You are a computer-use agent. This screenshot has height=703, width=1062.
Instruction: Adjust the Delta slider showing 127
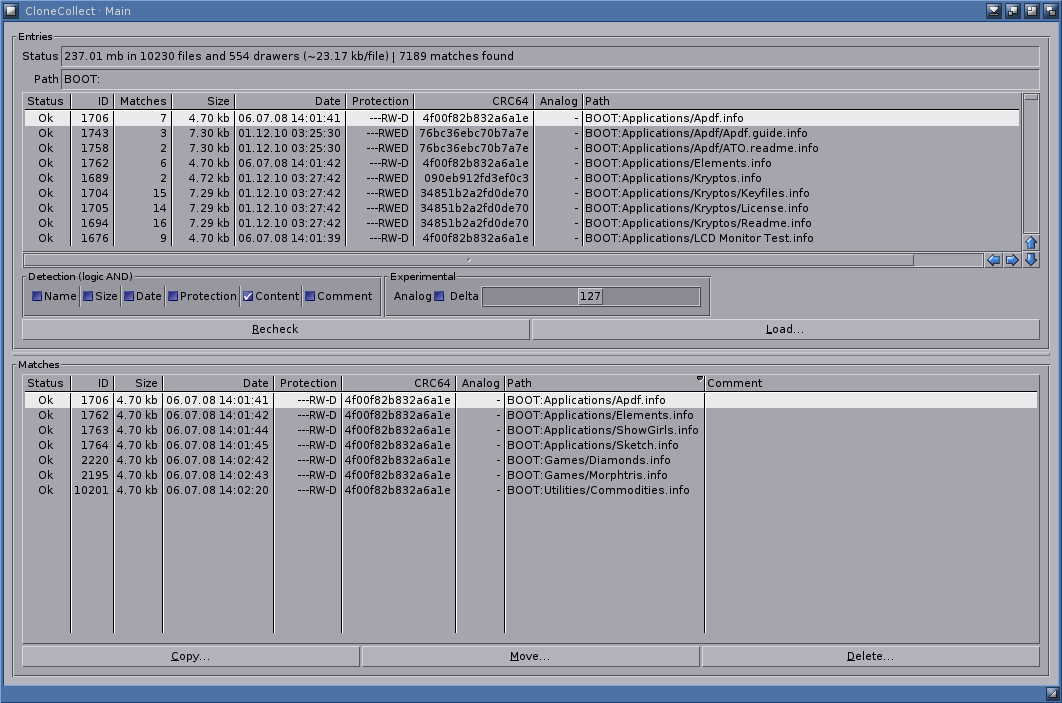[x=591, y=296]
